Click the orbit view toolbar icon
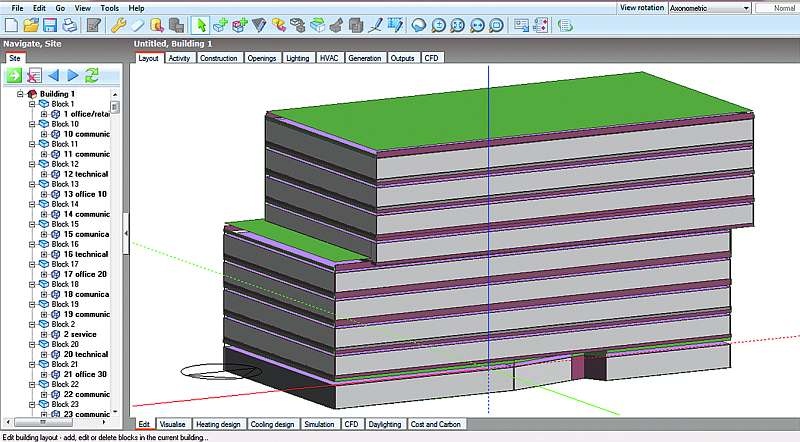 click(419, 24)
